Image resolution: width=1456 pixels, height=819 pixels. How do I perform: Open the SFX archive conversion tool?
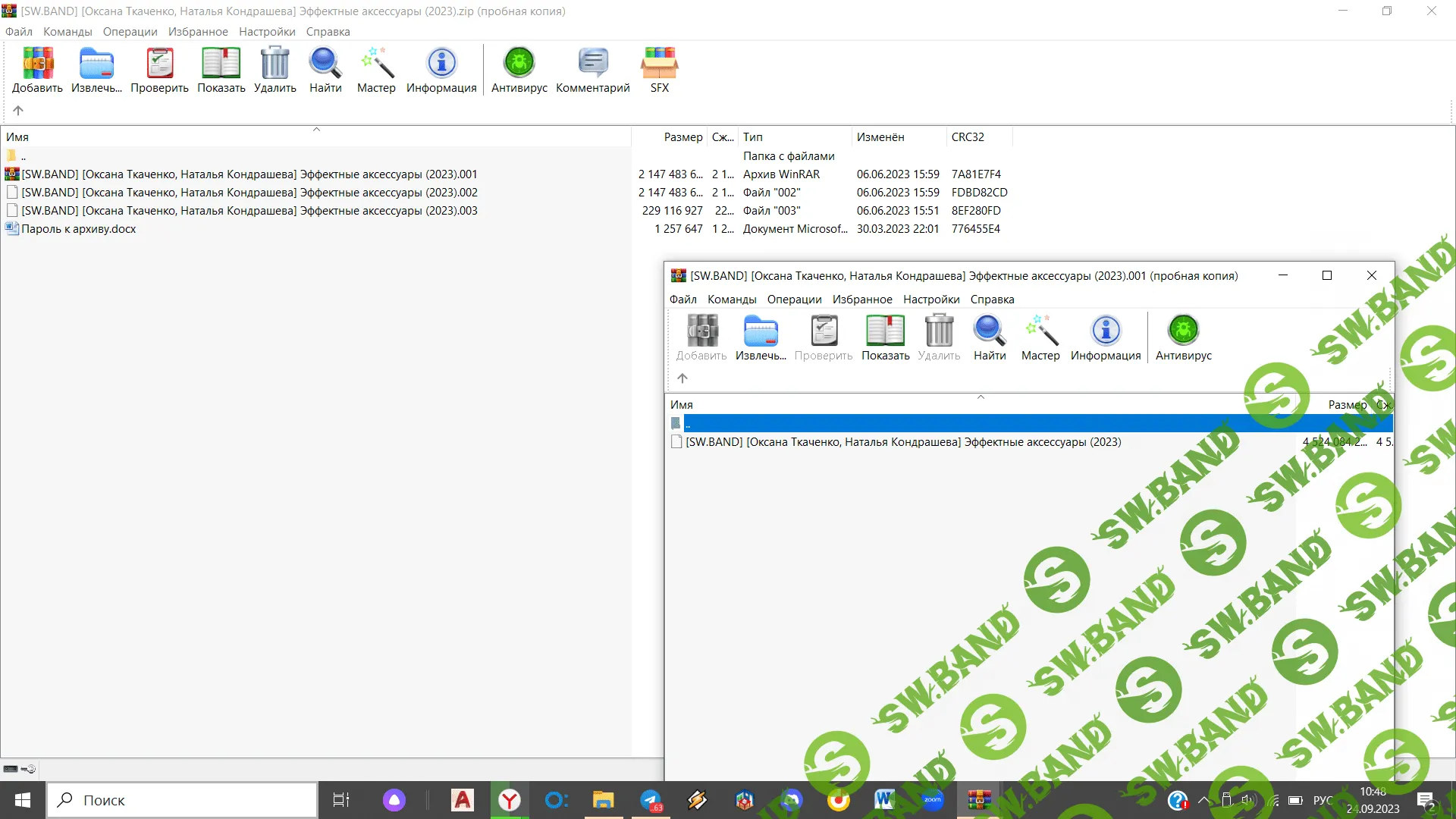[x=659, y=64]
